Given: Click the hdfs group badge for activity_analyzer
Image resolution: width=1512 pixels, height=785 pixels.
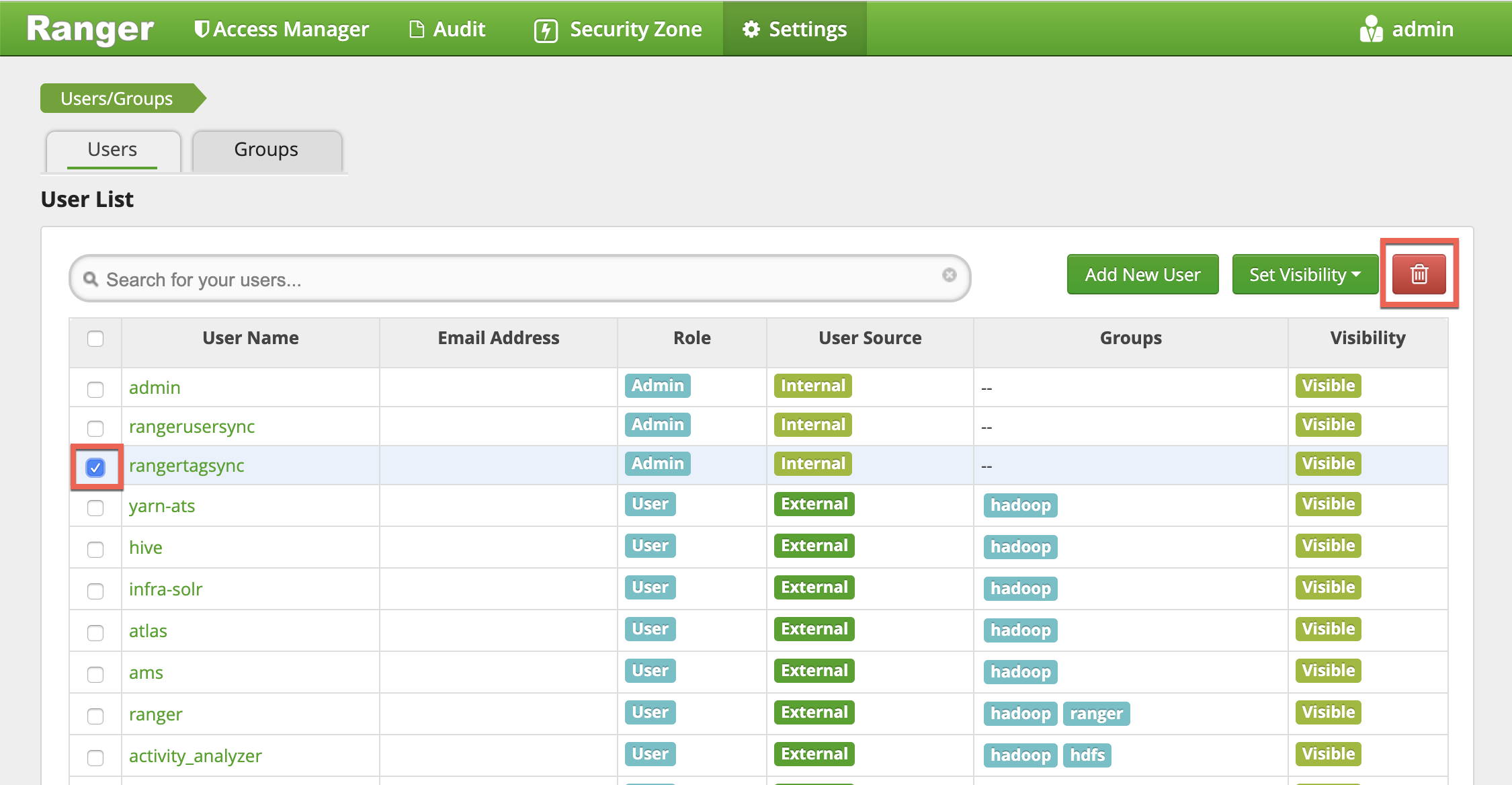Looking at the screenshot, I should (x=1087, y=755).
